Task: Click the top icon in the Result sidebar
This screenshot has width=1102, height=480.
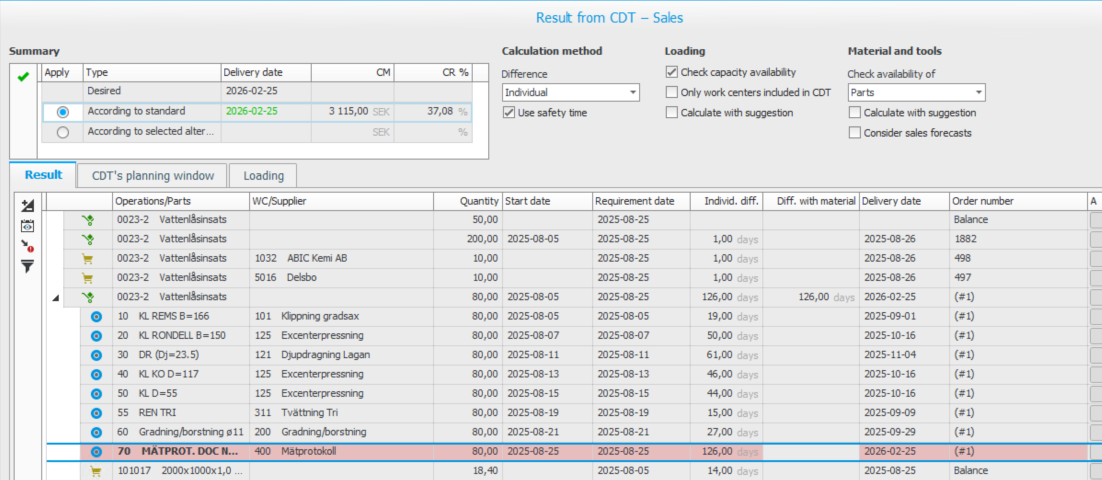Action: [27, 205]
